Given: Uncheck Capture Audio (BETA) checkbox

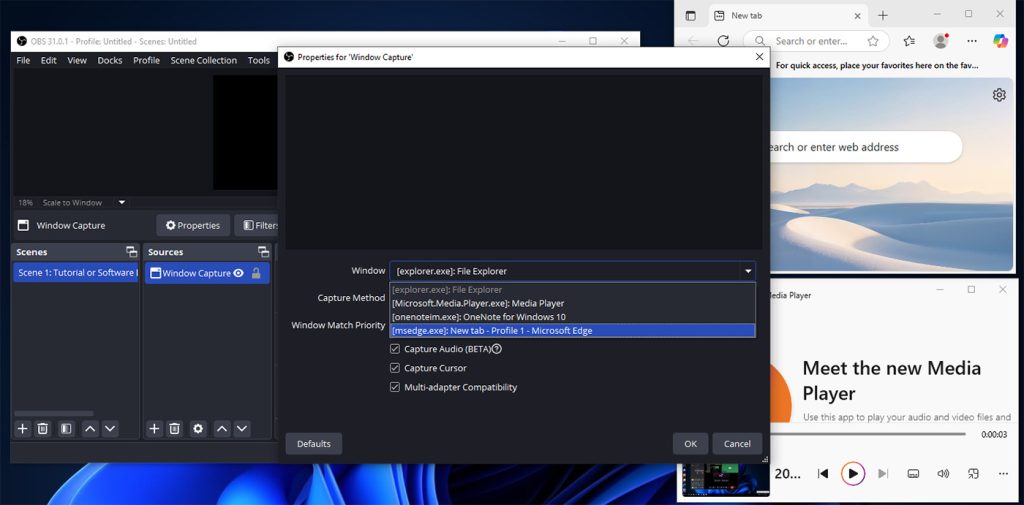Looking at the screenshot, I should tap(394, 349).
